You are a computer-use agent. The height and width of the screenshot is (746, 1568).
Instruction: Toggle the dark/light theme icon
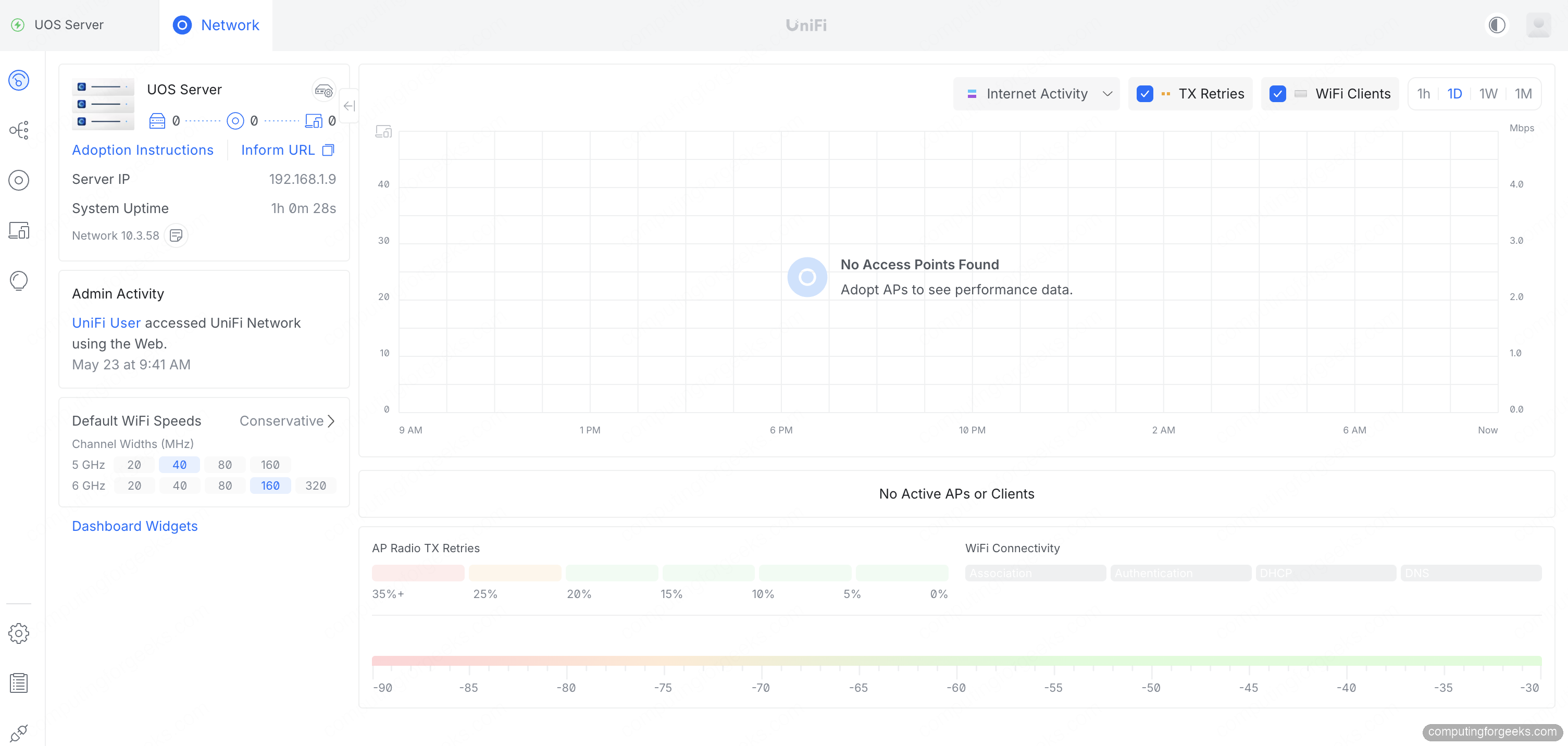1497,25
